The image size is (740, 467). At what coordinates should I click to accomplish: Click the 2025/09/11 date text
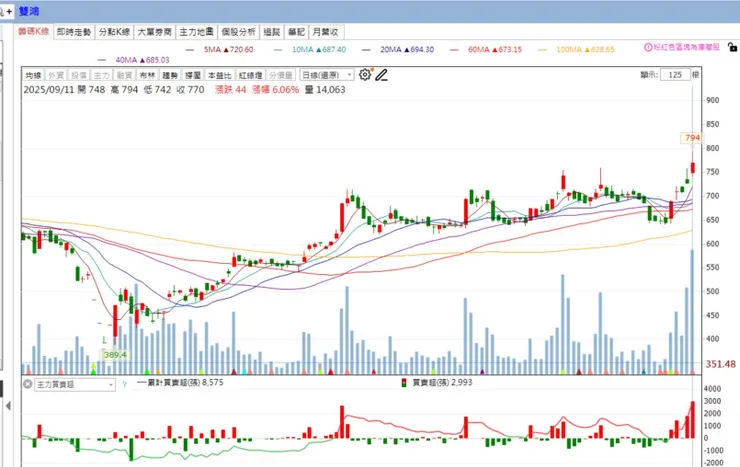click(x=49, y=90)
